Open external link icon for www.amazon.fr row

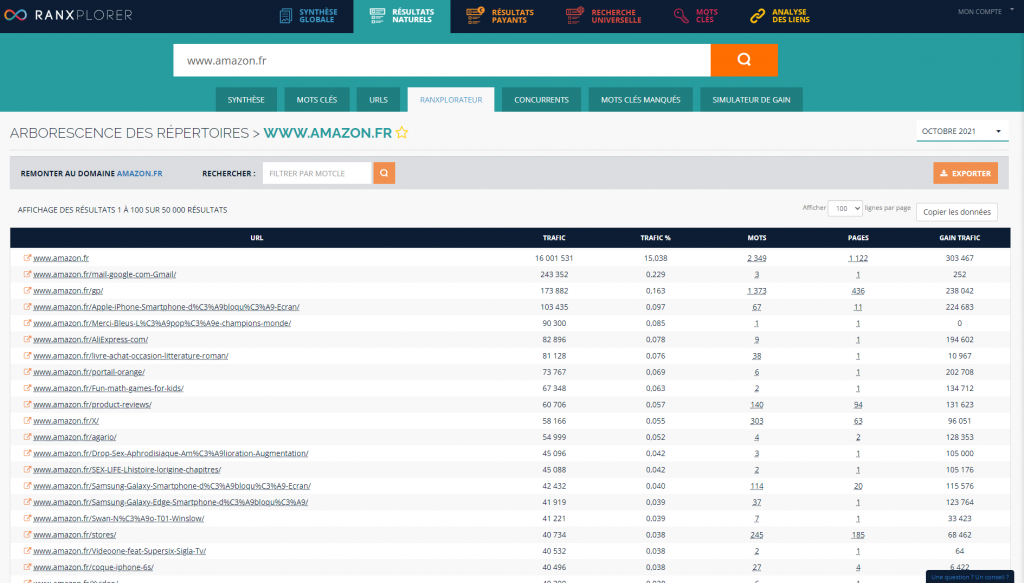pyautogui.click(x=27, y=258)
